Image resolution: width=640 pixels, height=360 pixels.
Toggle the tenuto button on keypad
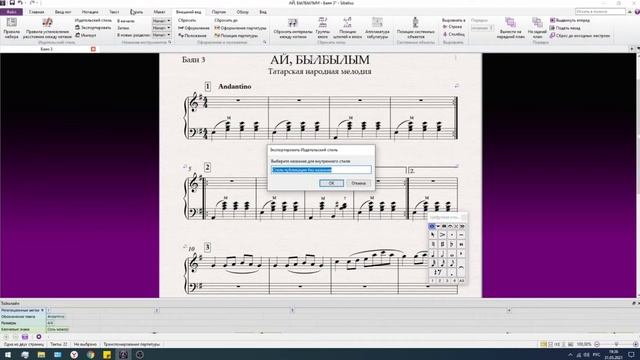tap(461, 235)
